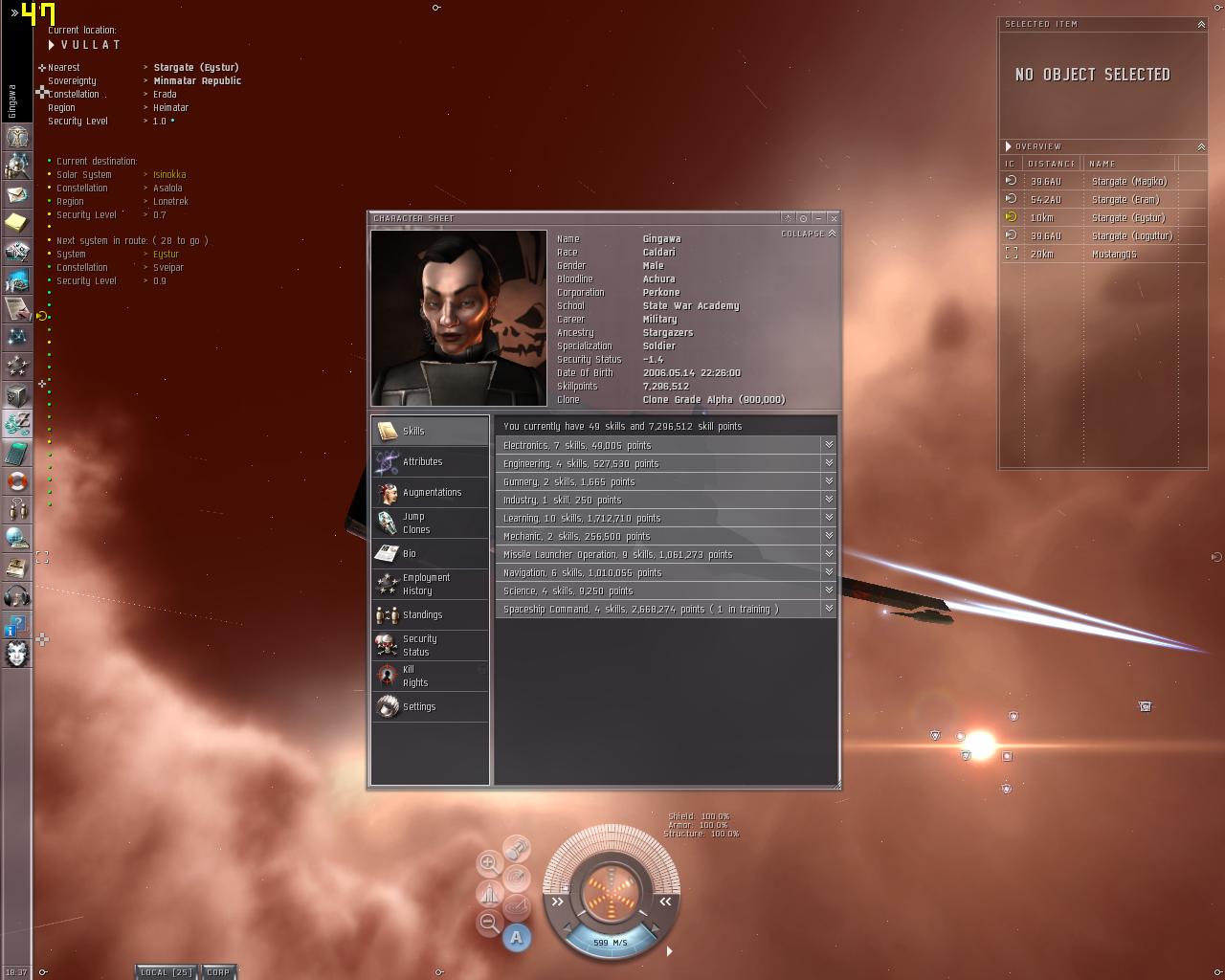Open the Standings tab
The width and height of the screenshot is (1225, 980).
[x=430, y=614]
